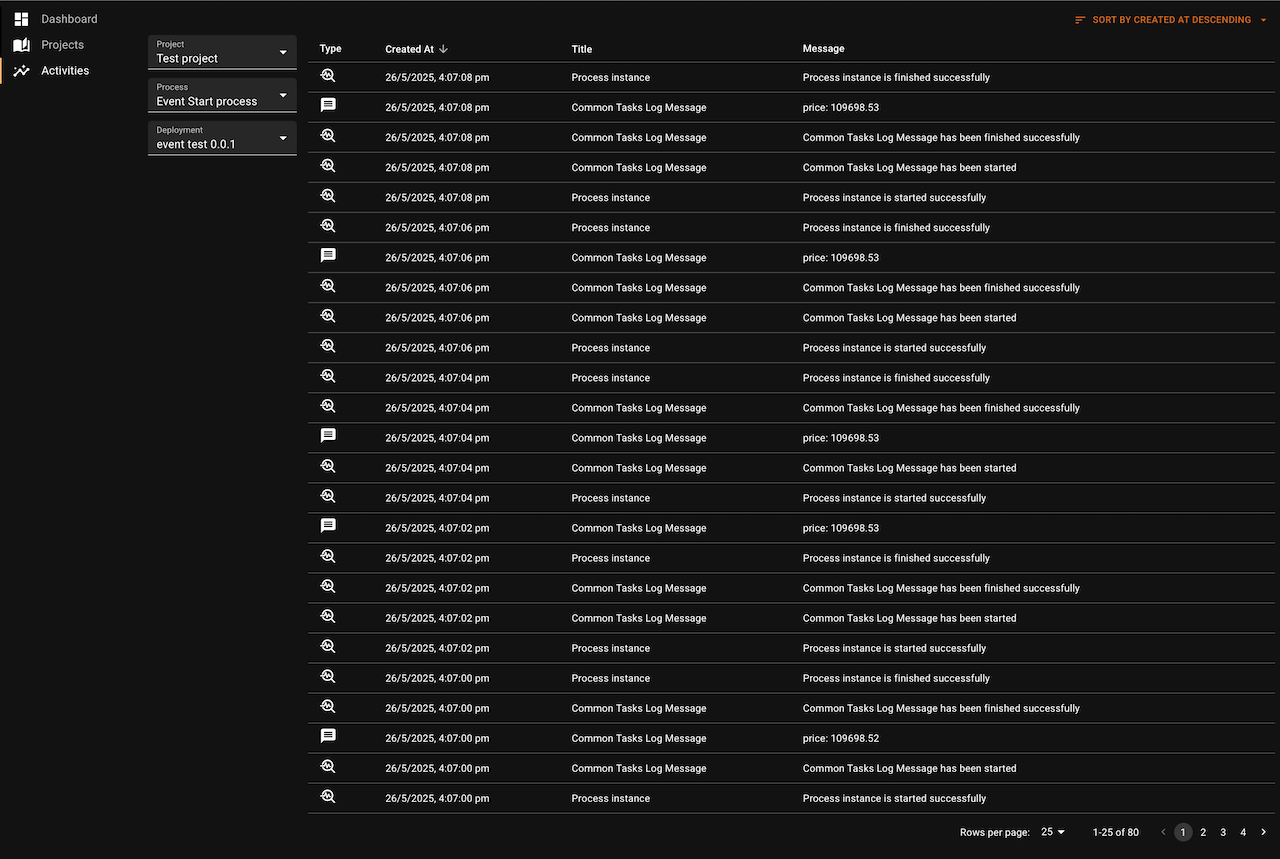
Task: Expand the Process dropdown selector
Action: [x=222, y=95]
